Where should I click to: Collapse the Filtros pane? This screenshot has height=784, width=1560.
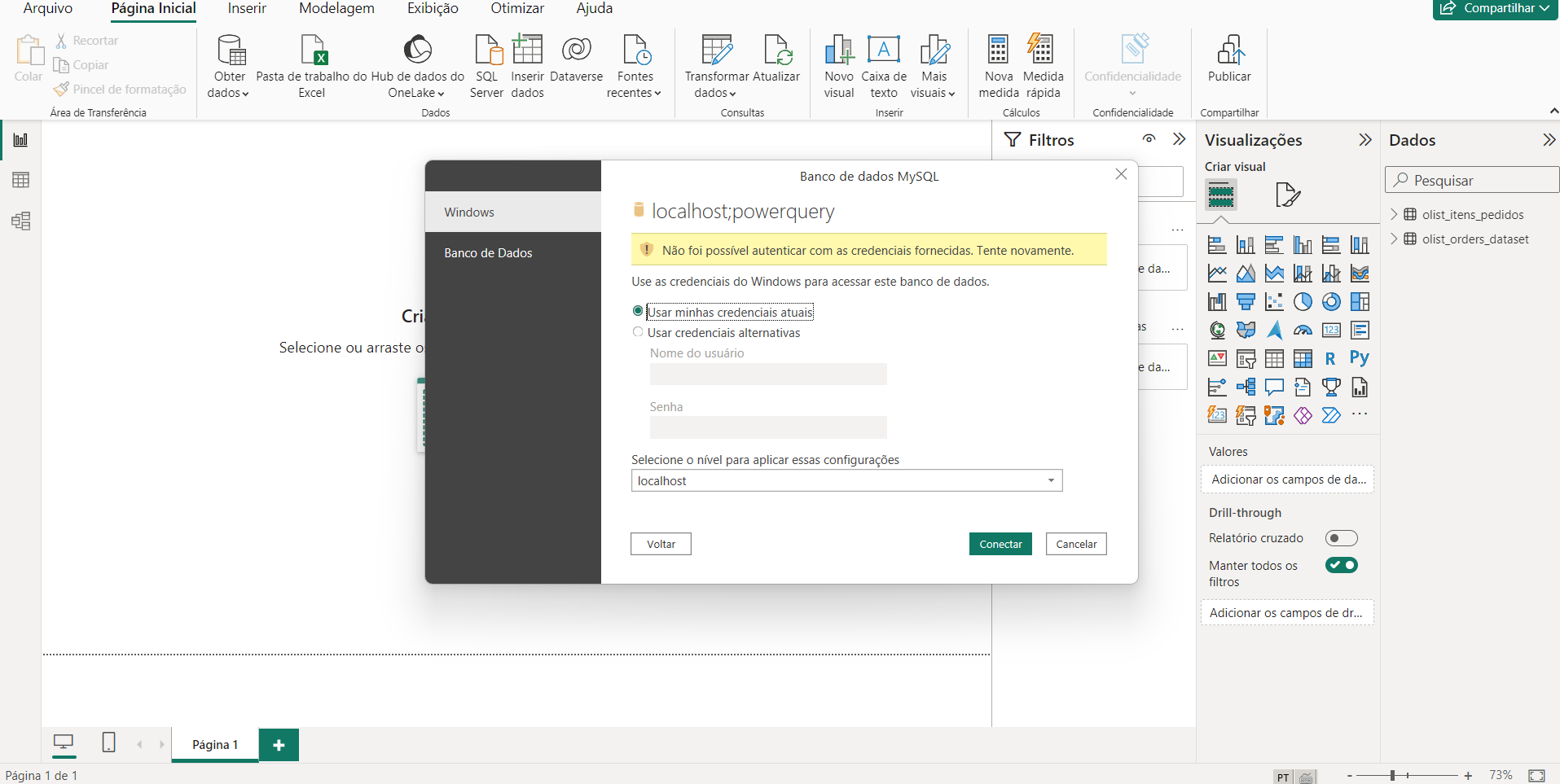(1179, 139)
